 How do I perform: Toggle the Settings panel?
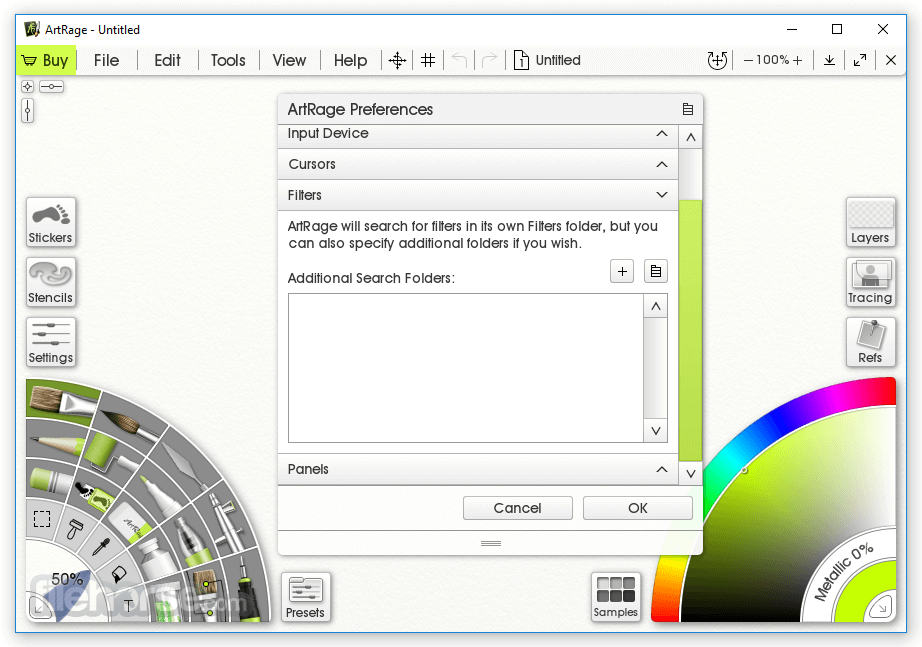tap(51, 342)
